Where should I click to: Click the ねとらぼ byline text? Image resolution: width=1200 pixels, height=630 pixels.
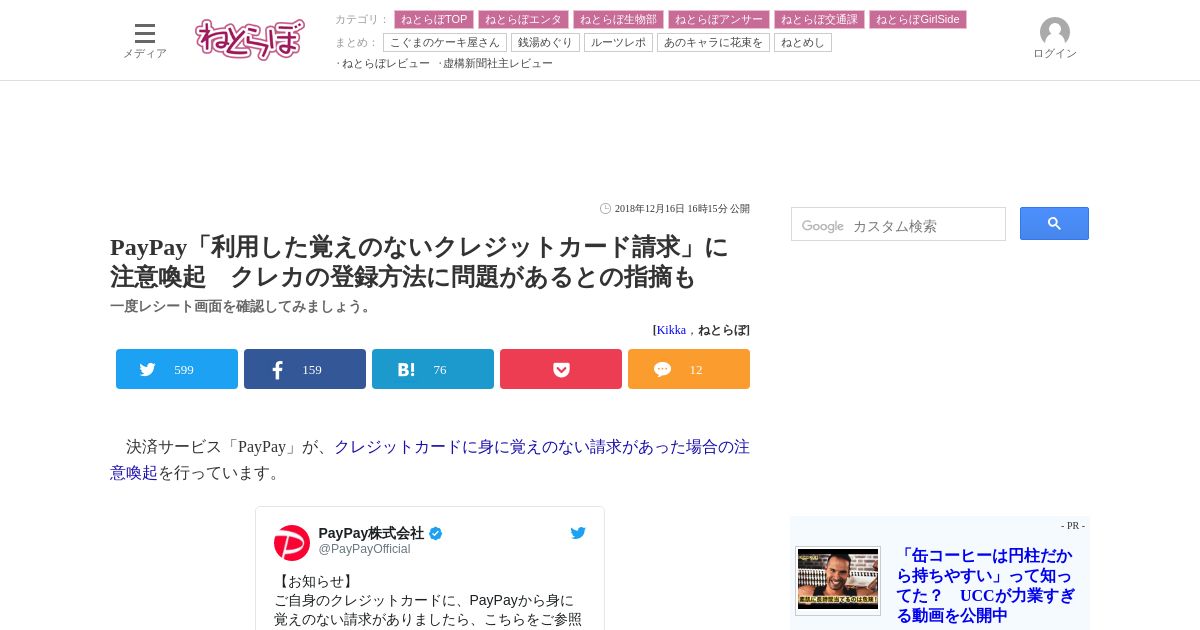click(723, 330)
